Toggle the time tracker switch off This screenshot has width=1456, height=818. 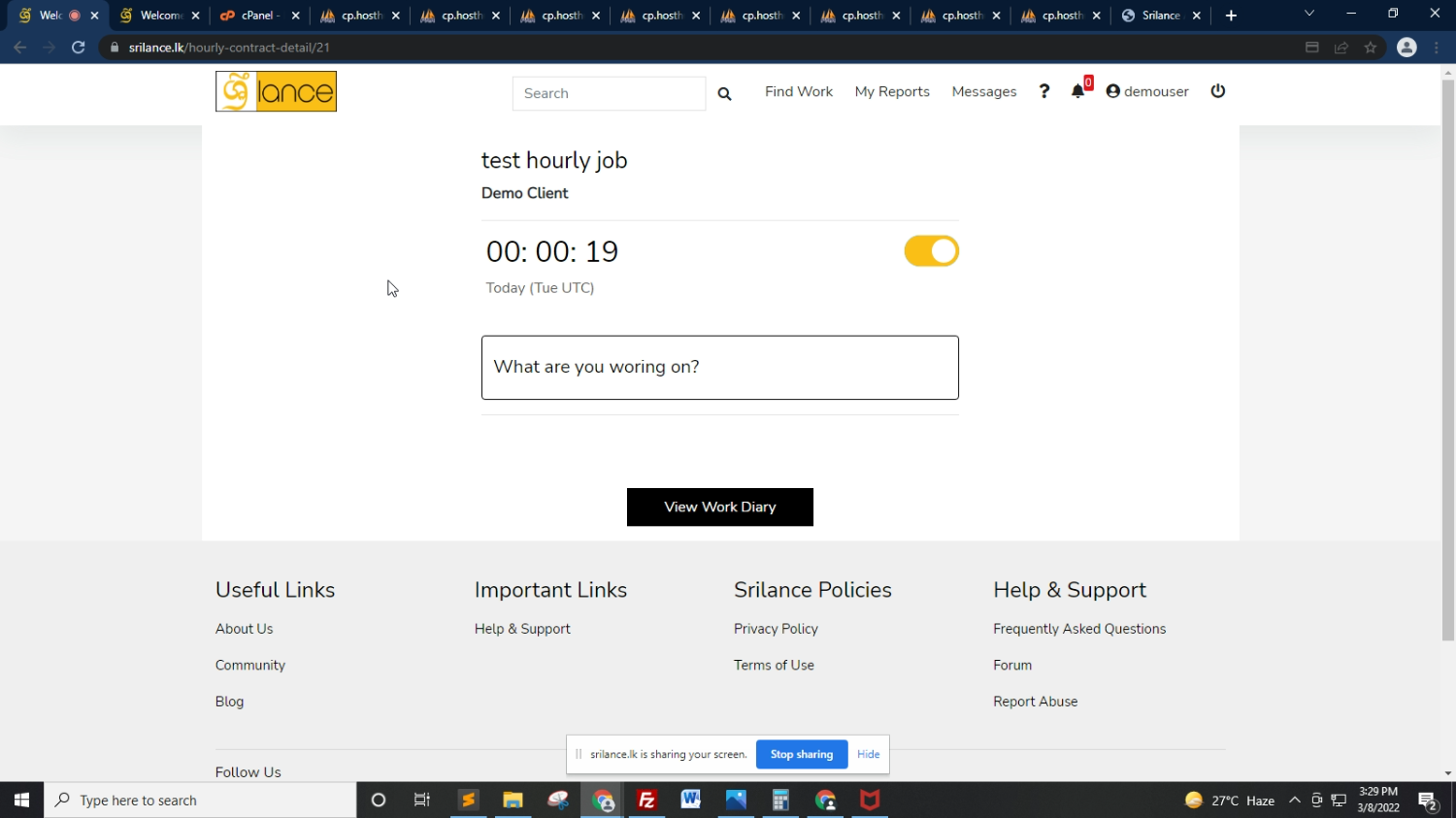point(931,251)
